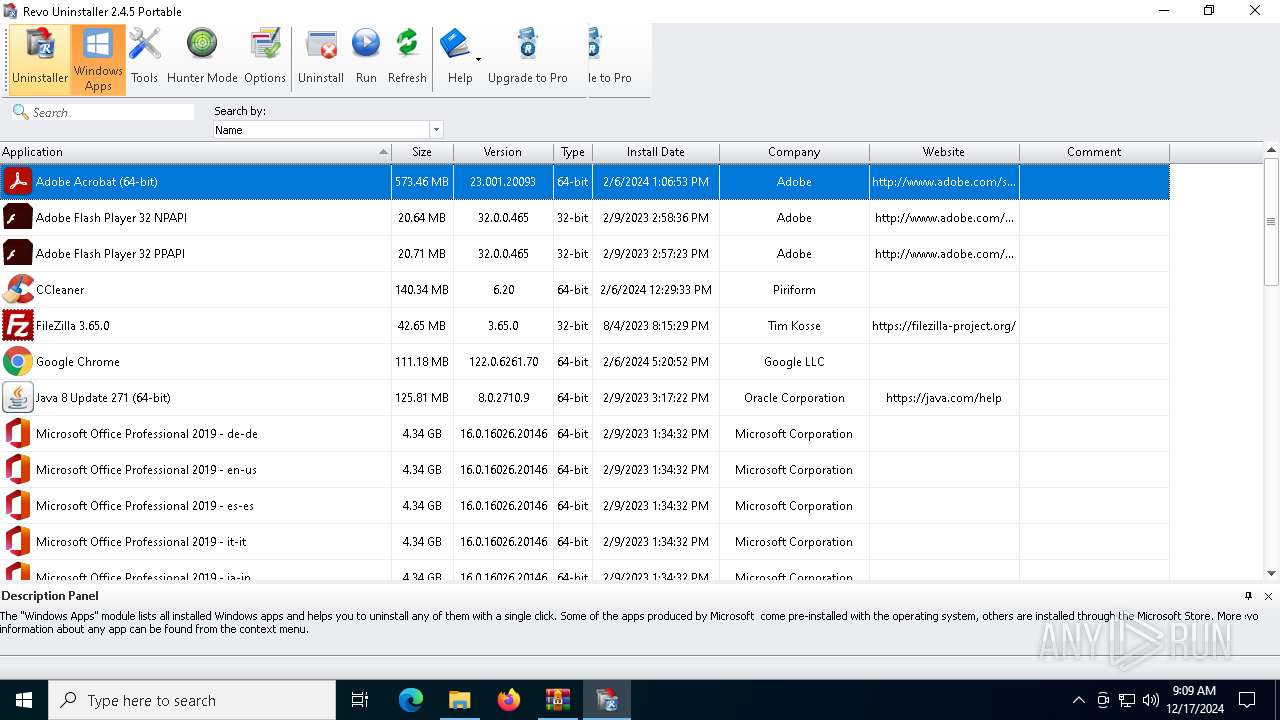Select Adobe Acrobat (64-bit) icon

coord(18,182)
